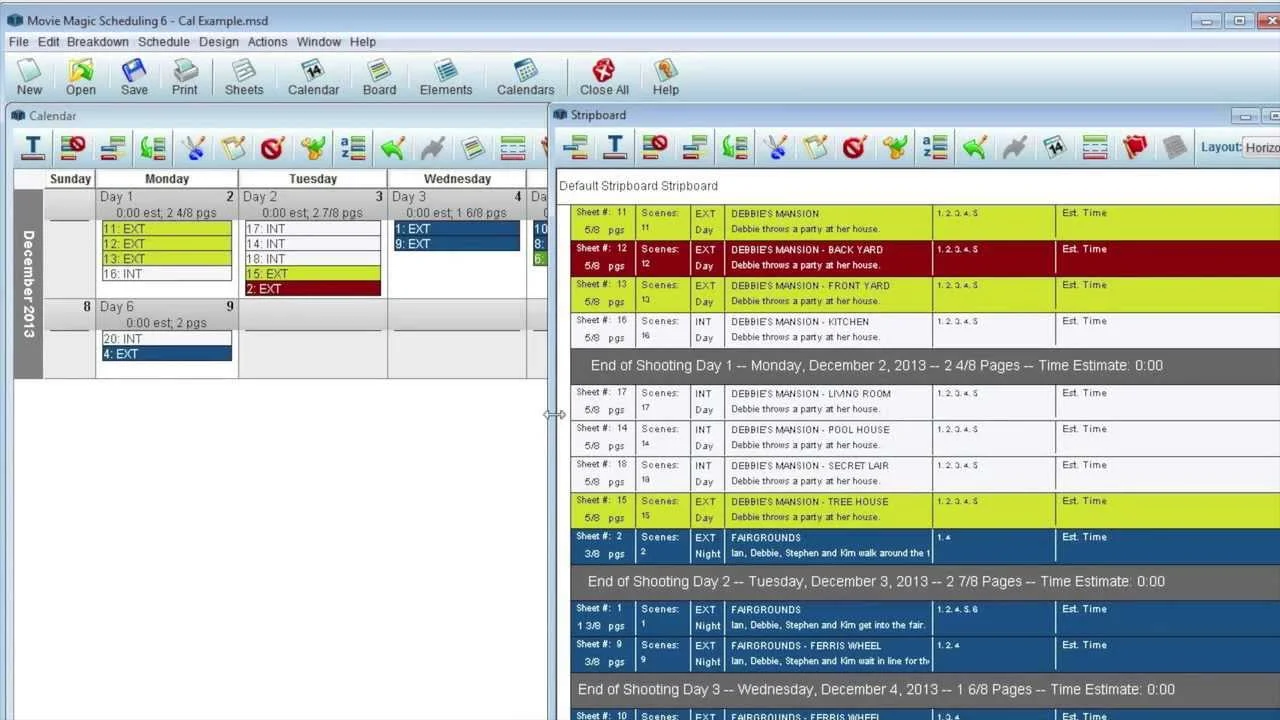Open the Board view icon

coord(379,77)
